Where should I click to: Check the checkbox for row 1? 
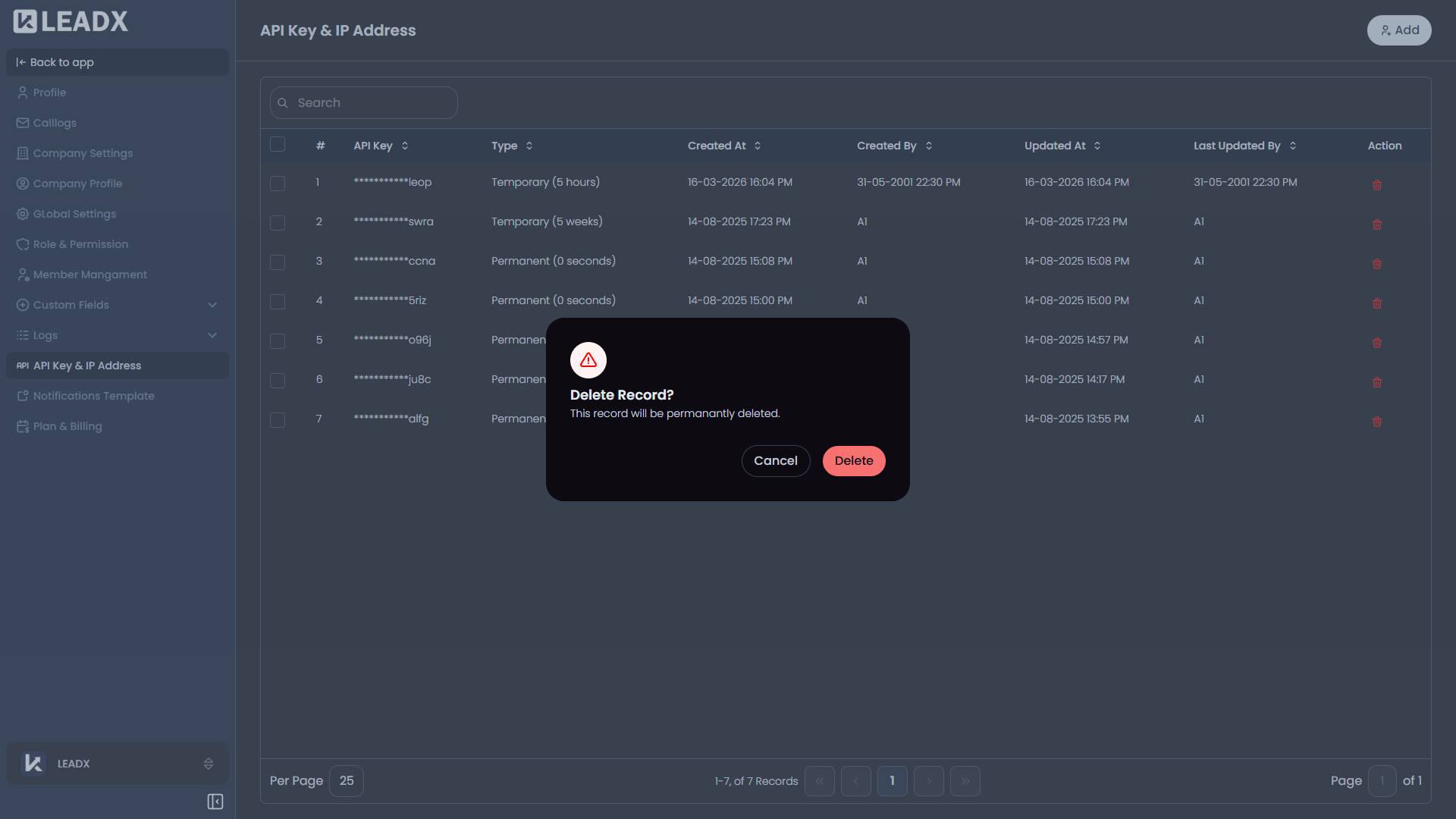tap(278, 184)
